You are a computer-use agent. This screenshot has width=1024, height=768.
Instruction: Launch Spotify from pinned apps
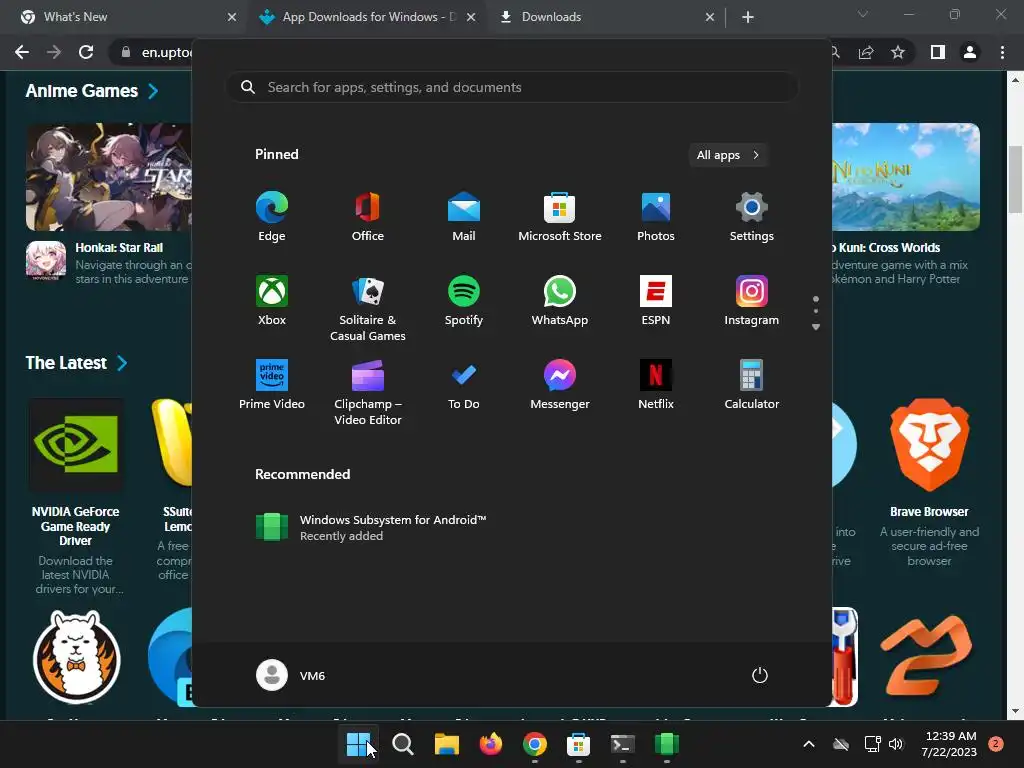[464, 300]
